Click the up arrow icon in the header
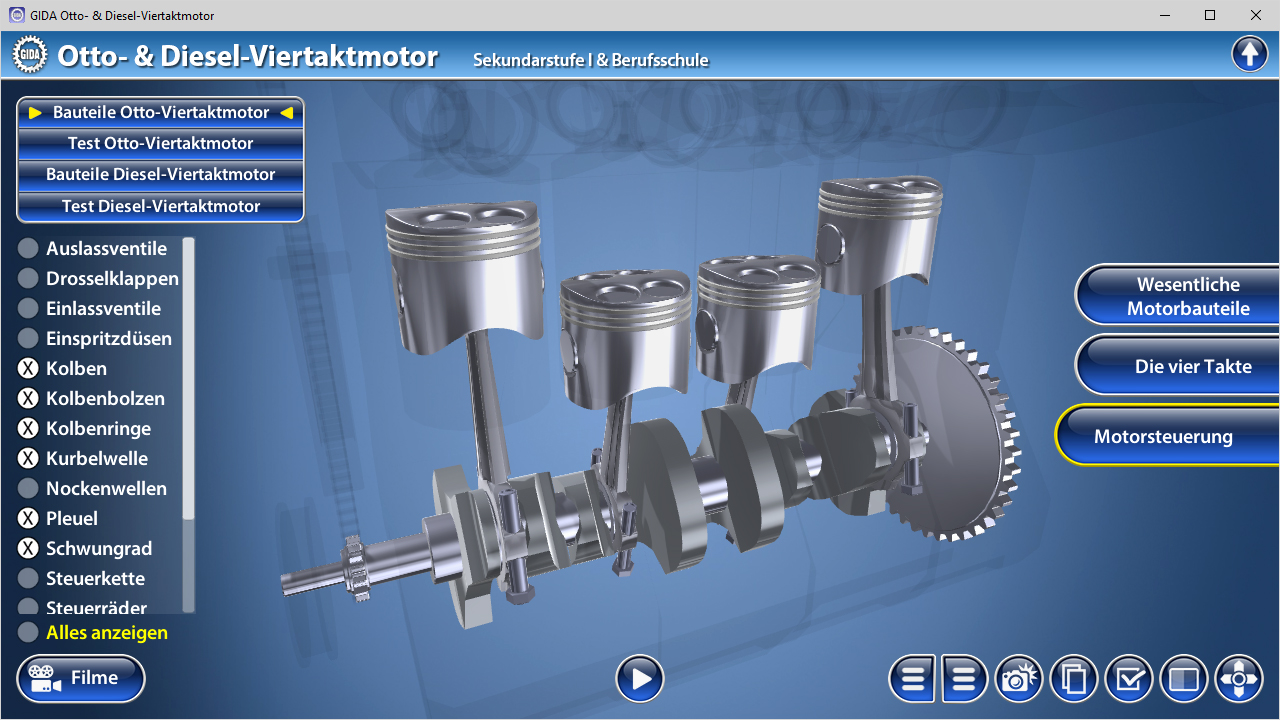This screenshot has height=720, width=1280. [1249, 54]
